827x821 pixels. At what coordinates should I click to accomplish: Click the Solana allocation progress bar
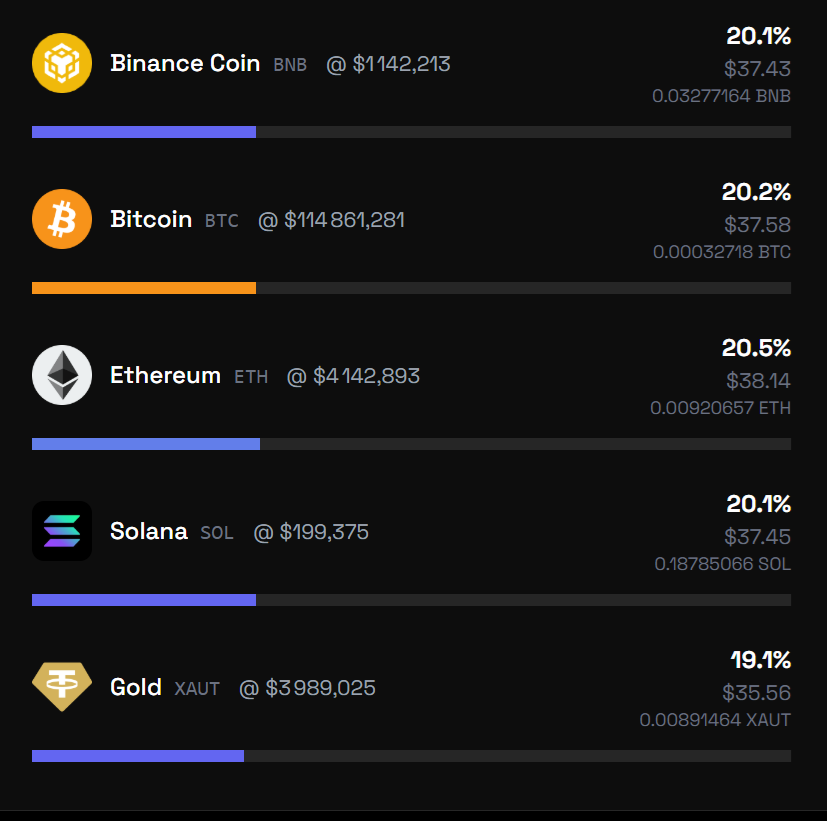click(411, 600)
